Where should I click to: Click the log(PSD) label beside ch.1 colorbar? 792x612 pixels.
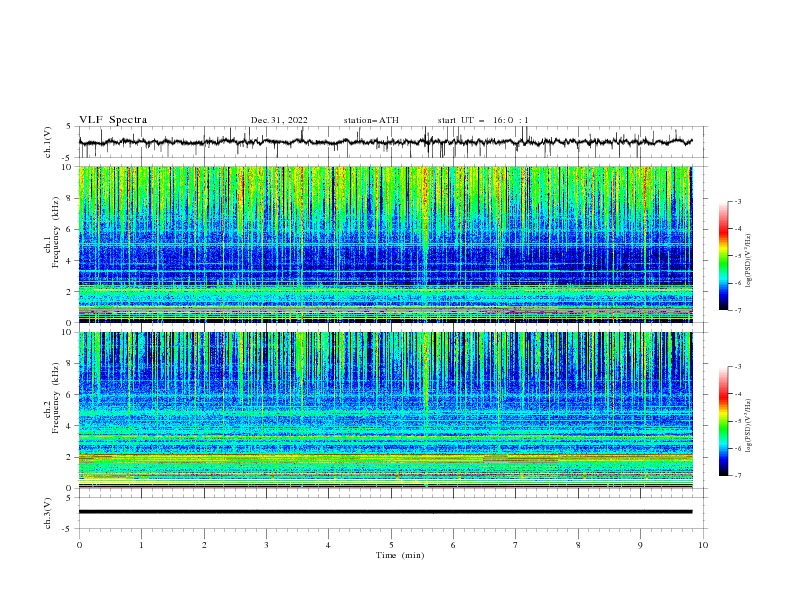coord(749,261)
